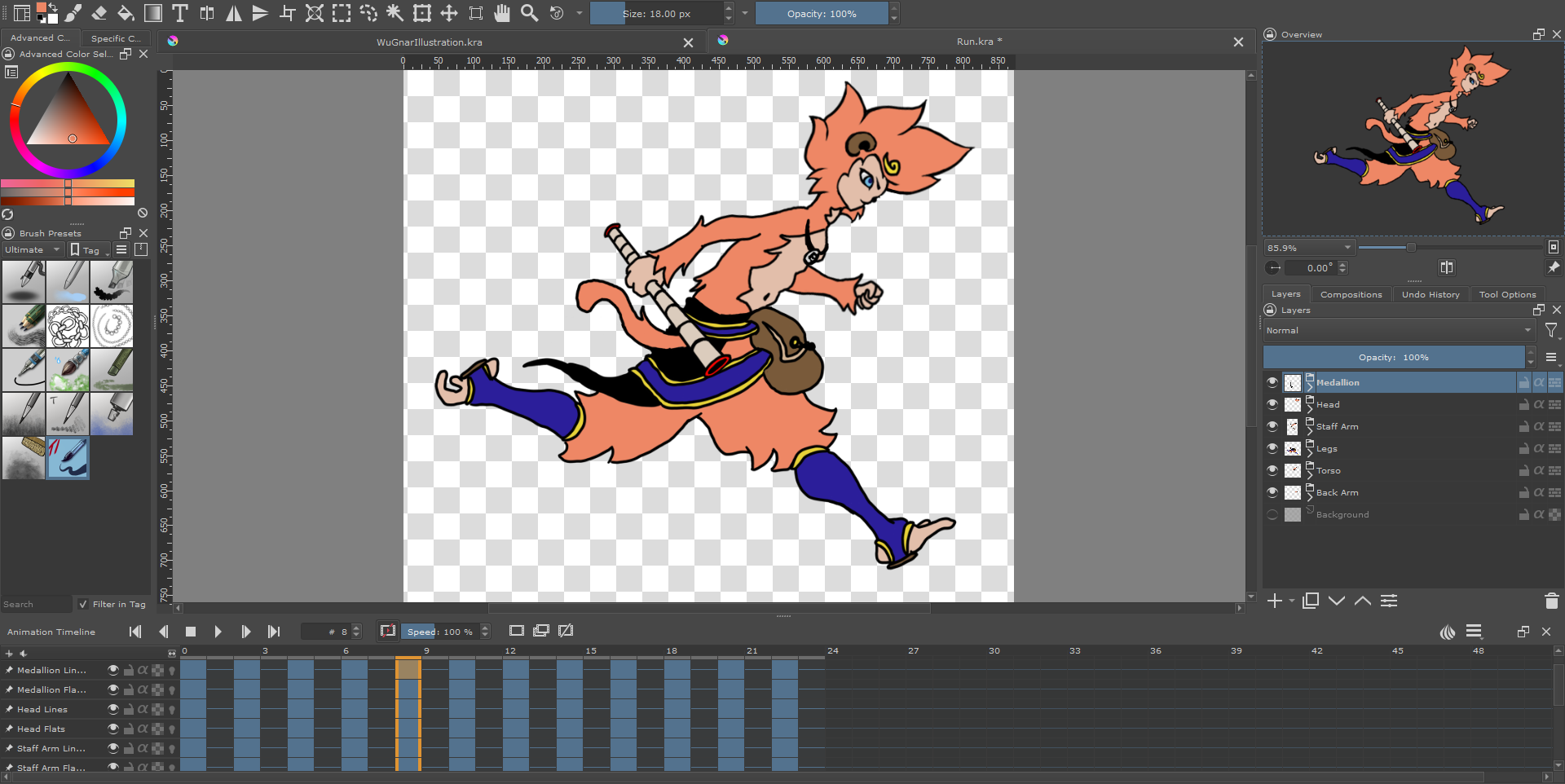The image size is (1565, 784).
Task: Open the Normal blending mode dropdown
Action: click(1399, 330)
